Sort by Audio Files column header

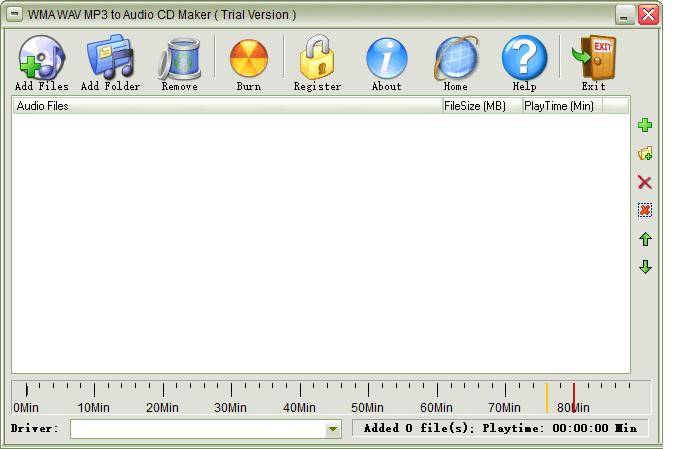click(226, 106)
